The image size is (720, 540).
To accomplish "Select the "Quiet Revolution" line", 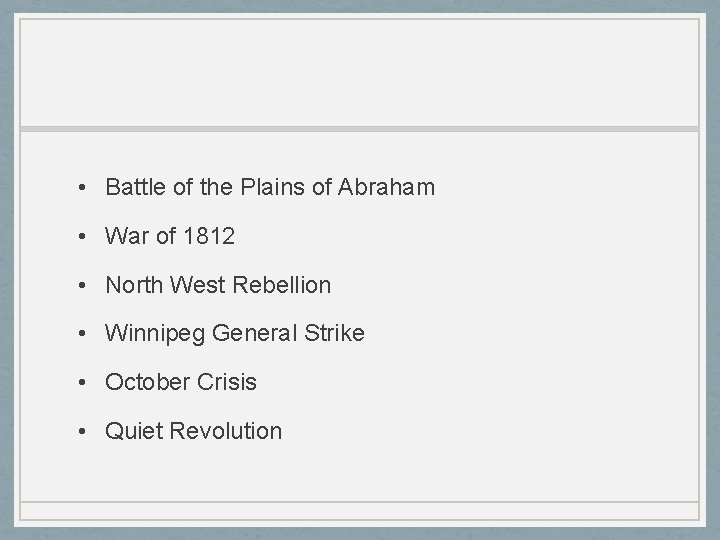I will point(194,431).
